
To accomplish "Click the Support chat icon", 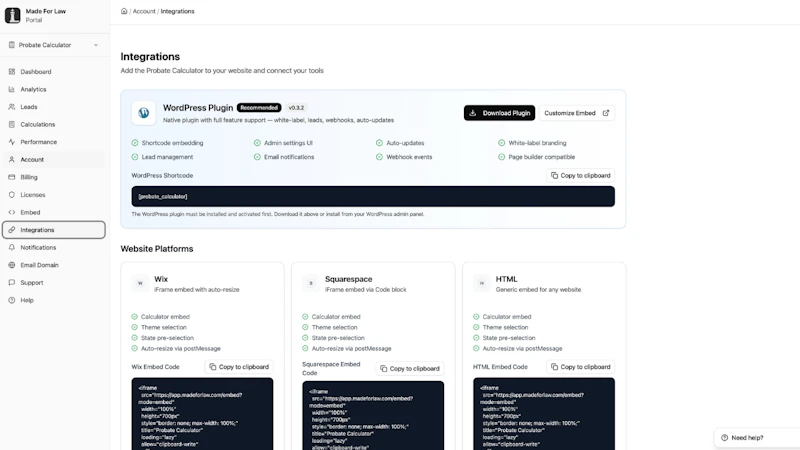I will tap(12, 283).
